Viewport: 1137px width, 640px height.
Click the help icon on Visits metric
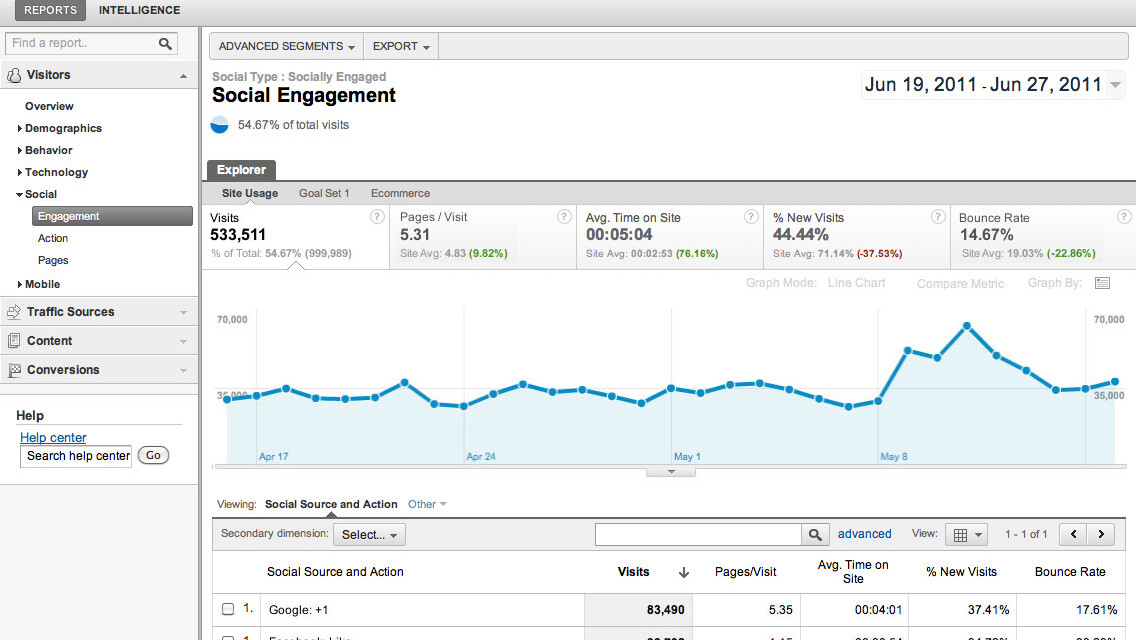377,217
